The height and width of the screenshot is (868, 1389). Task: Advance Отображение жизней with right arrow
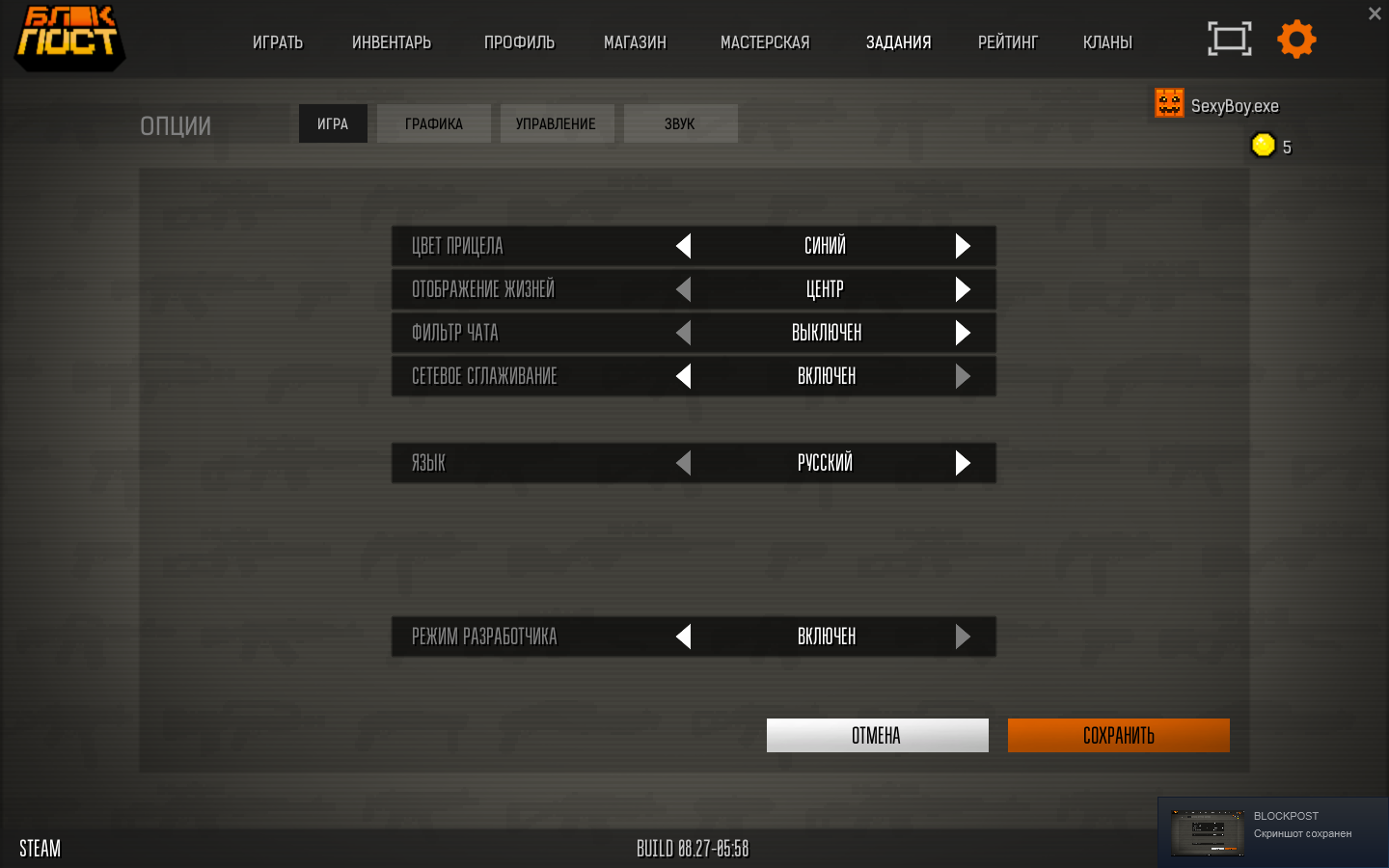pyautogui.click(x=963, y=289)
